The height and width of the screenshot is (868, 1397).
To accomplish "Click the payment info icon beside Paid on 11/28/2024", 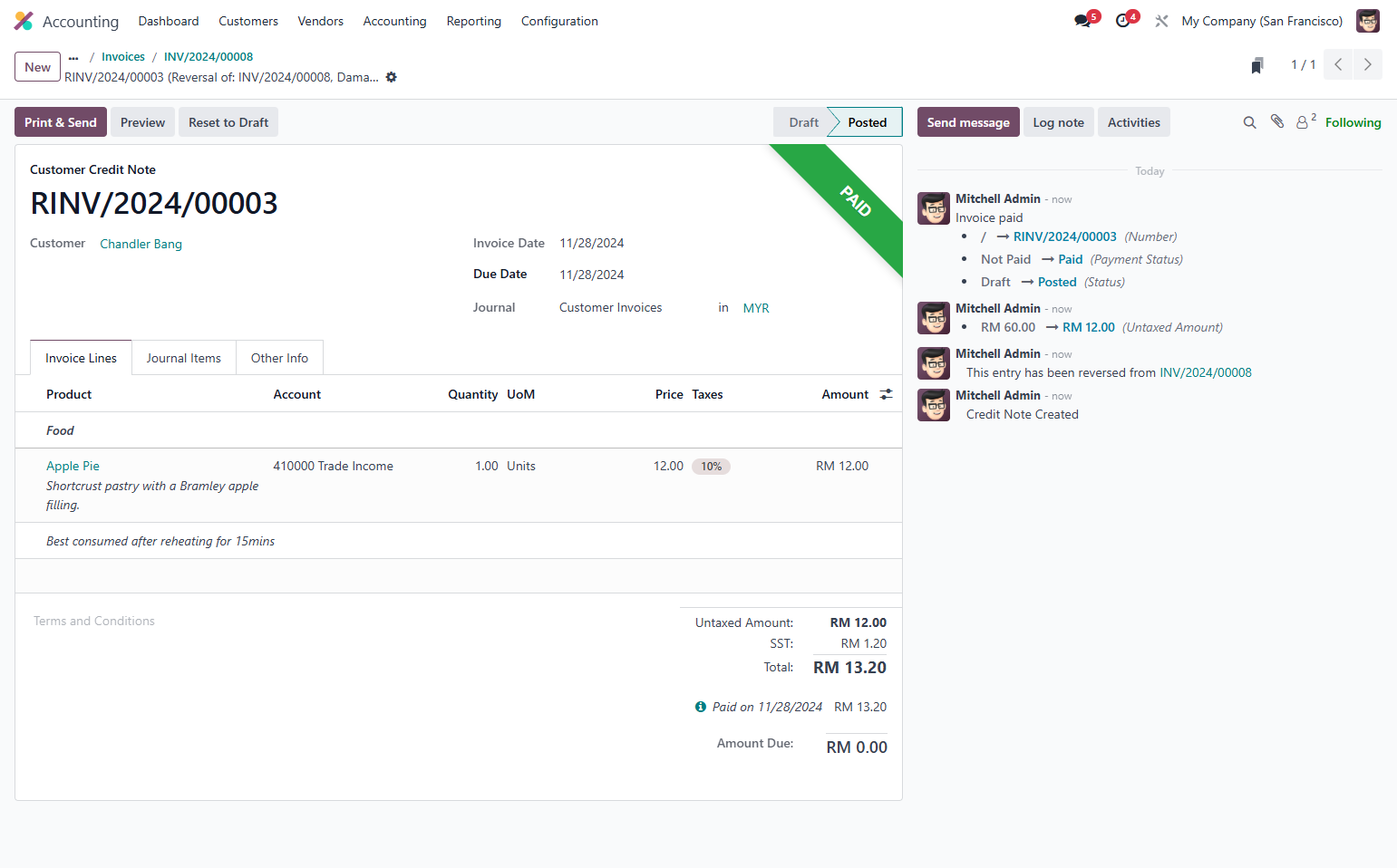I will 701,707.
